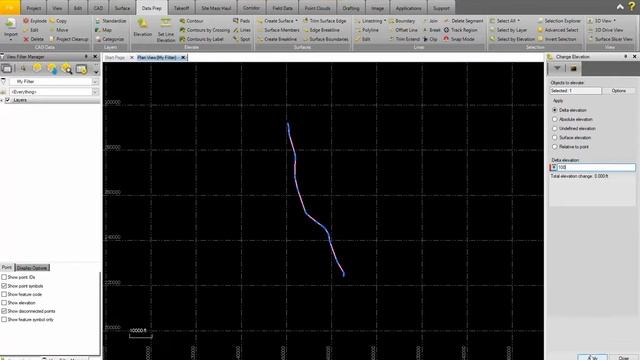
Task: Click Trim Surface Edge
Action: pos(324,21)
